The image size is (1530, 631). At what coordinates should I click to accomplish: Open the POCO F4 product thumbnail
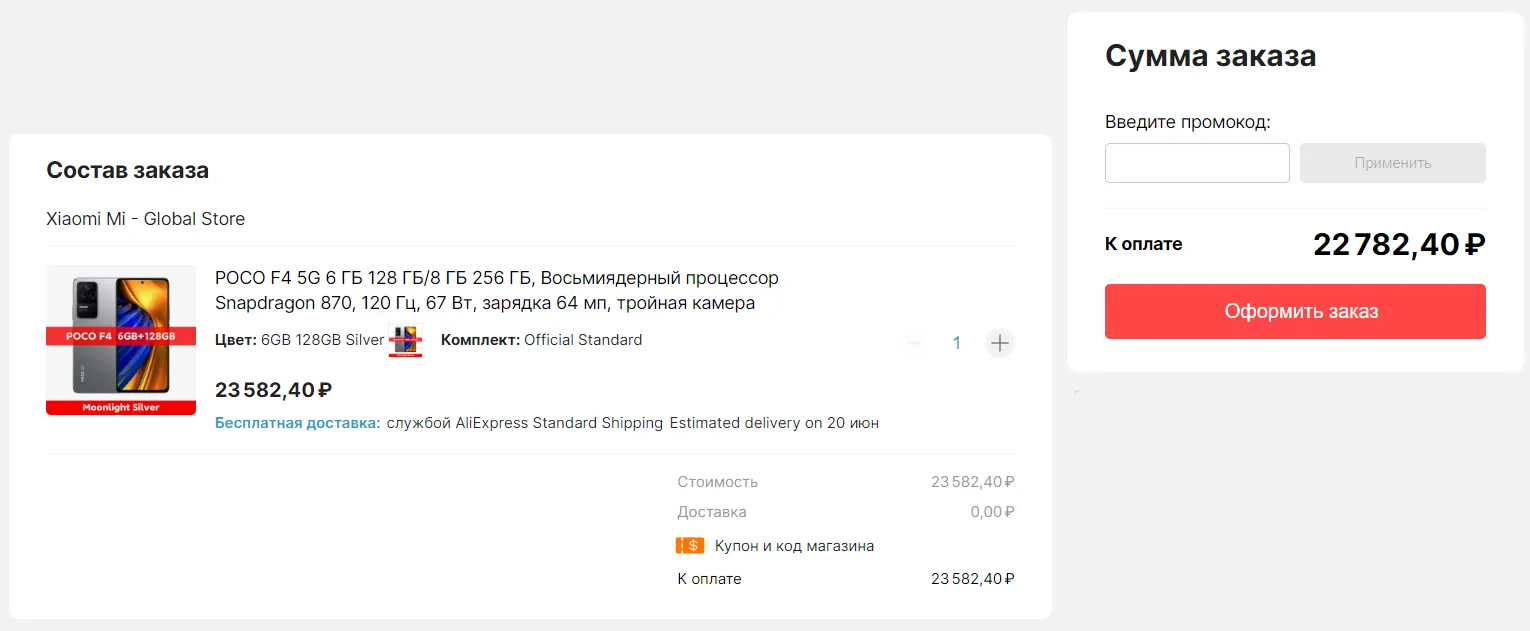tap(121, 340)
